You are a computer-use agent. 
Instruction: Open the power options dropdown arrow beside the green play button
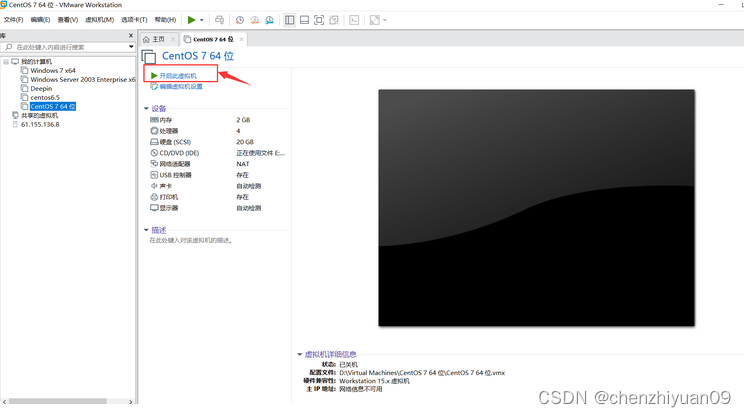click(x=202, y=20)
